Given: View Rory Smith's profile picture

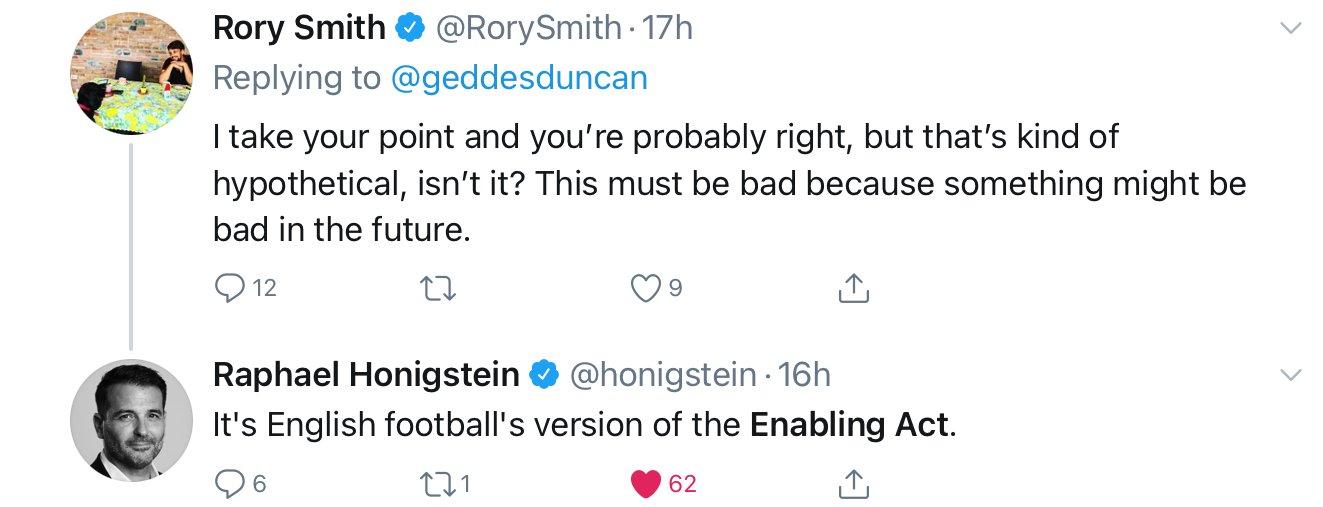Looking at the screenshot, I should pyautogui.click(x=131, y=73).
